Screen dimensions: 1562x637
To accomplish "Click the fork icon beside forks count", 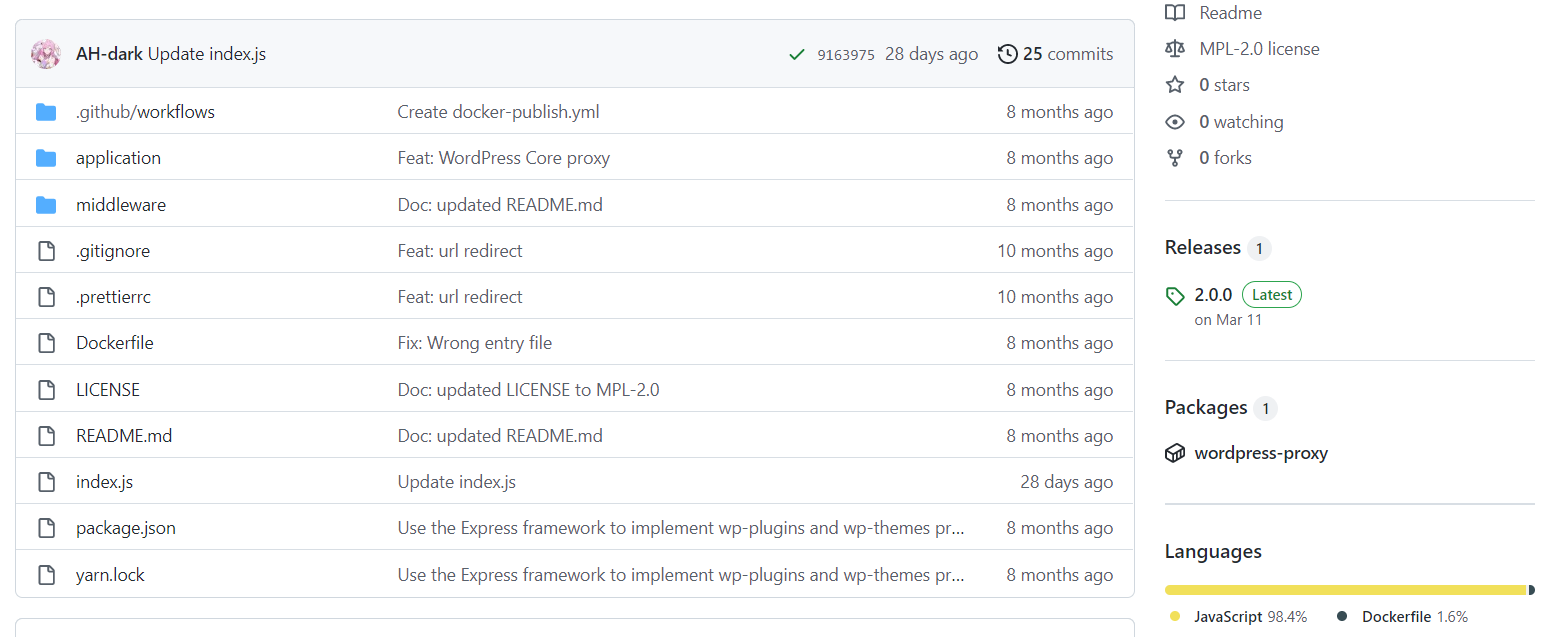I will click(1175, 158).
